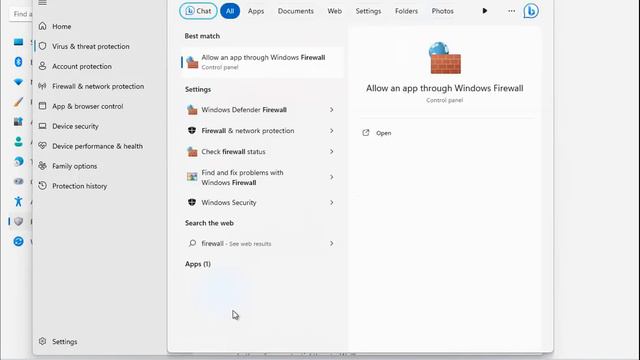This screenshot has width=640, height=360.
Task: Click the Time & language globe icon in Settings
Action: [x=18, y=162]
